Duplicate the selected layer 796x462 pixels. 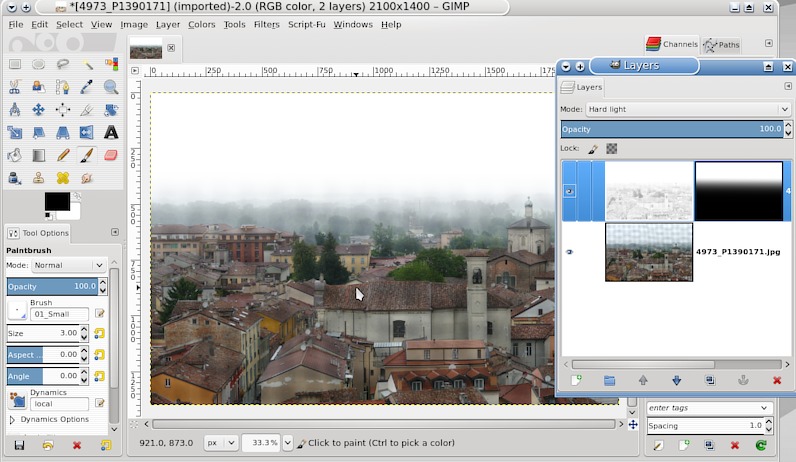pyautogui.click(x=710, y=380)
